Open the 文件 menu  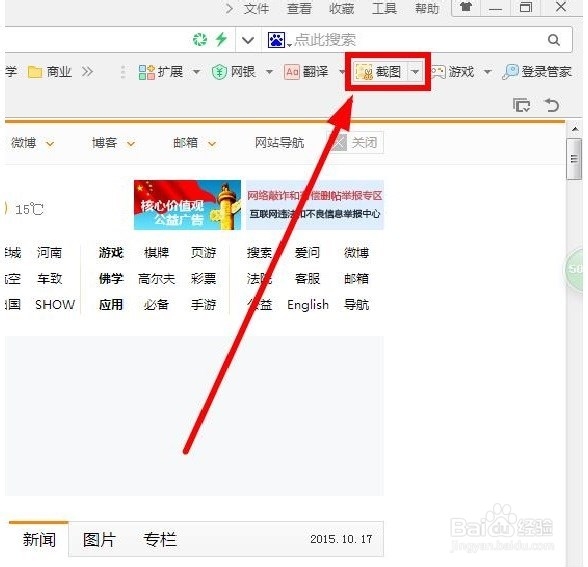point(256,8)
